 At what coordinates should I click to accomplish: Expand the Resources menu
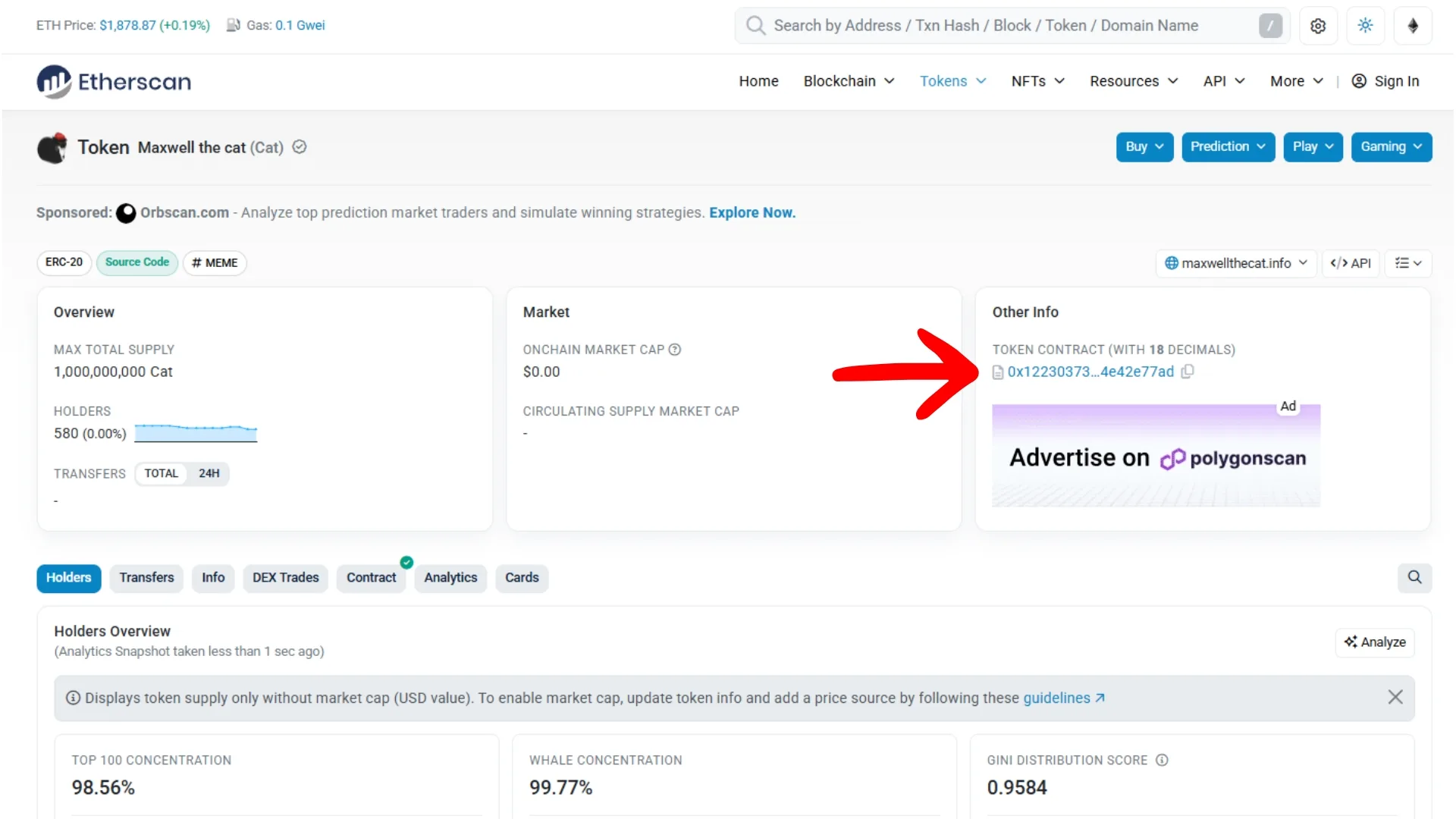(x=1134, y=81)
